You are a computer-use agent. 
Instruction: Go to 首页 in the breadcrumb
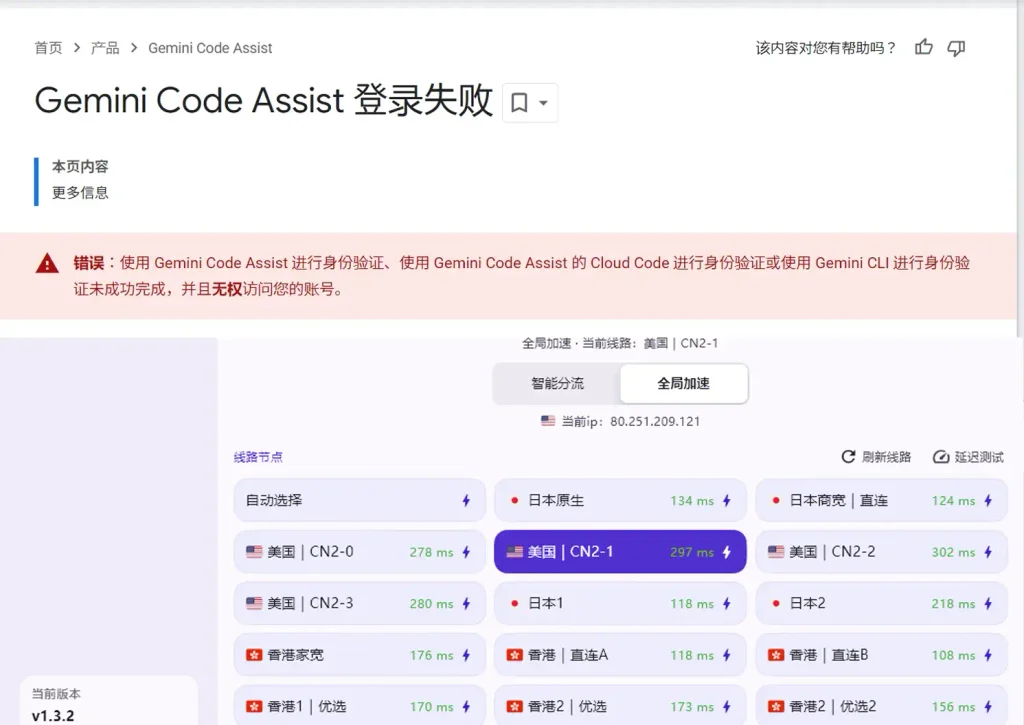(48, 48)
